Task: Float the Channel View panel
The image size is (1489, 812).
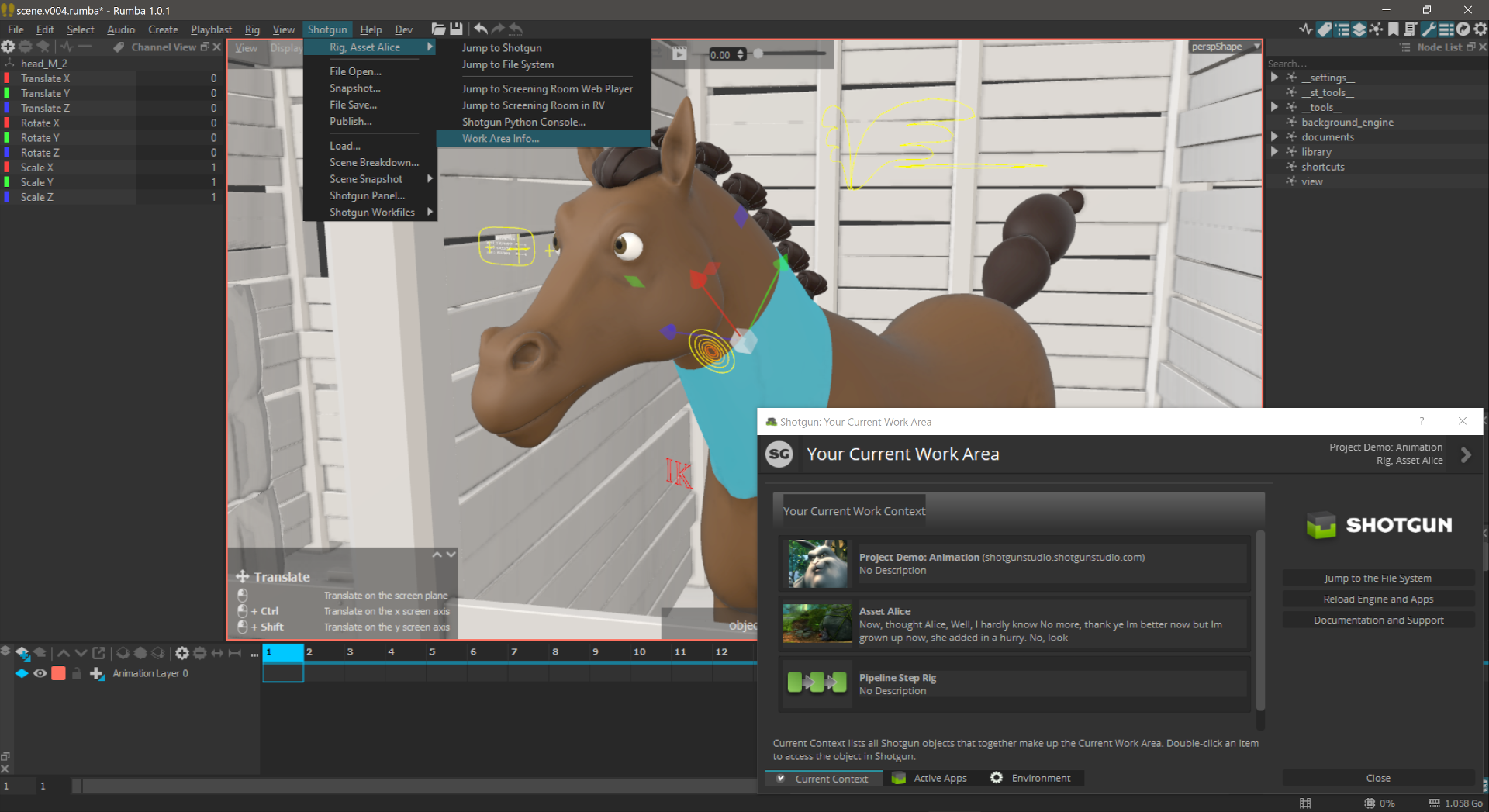Action: pyautogui.click(x=205, y=47)
